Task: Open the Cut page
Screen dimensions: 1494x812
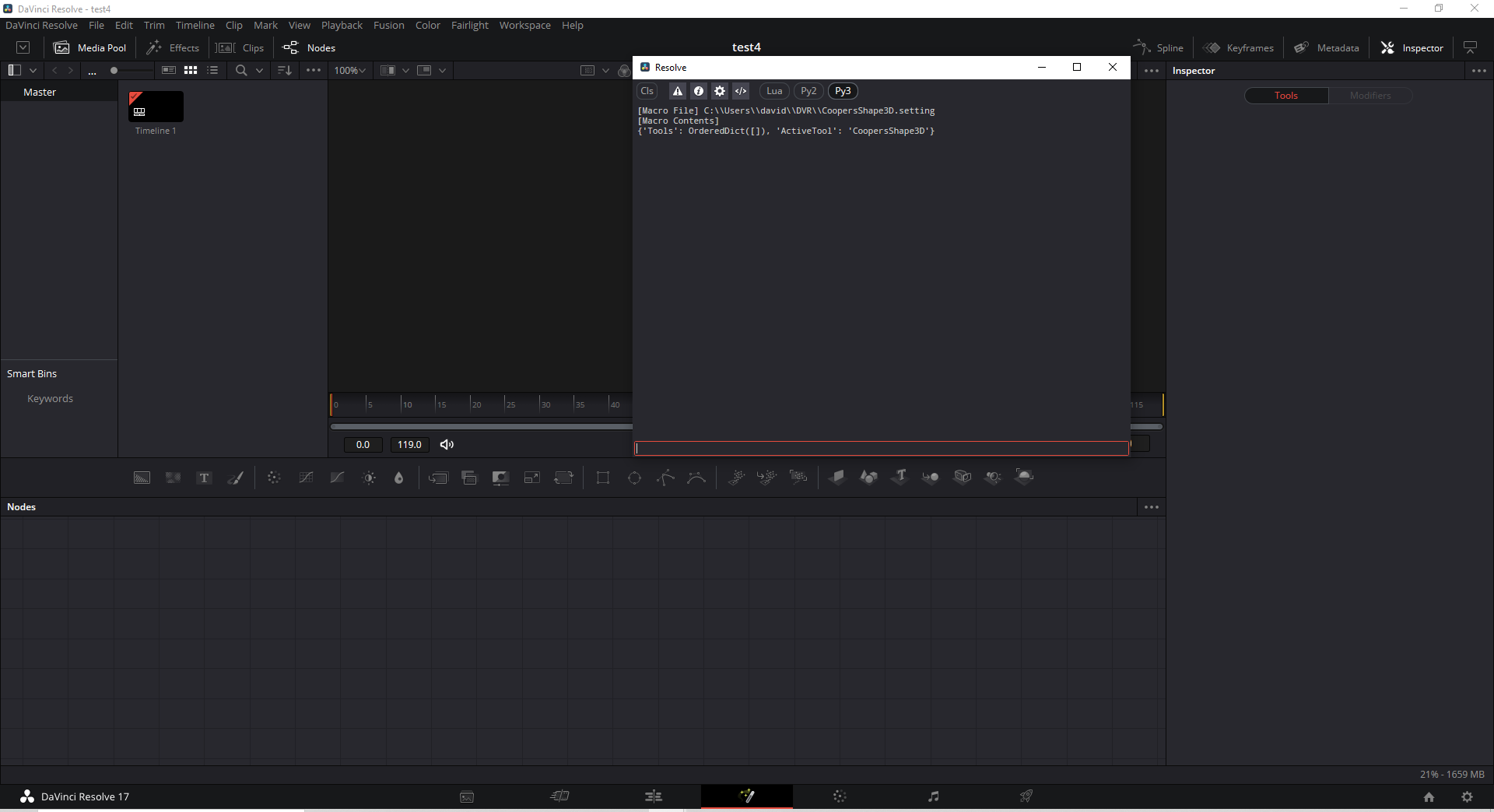Action: (559, 796)
